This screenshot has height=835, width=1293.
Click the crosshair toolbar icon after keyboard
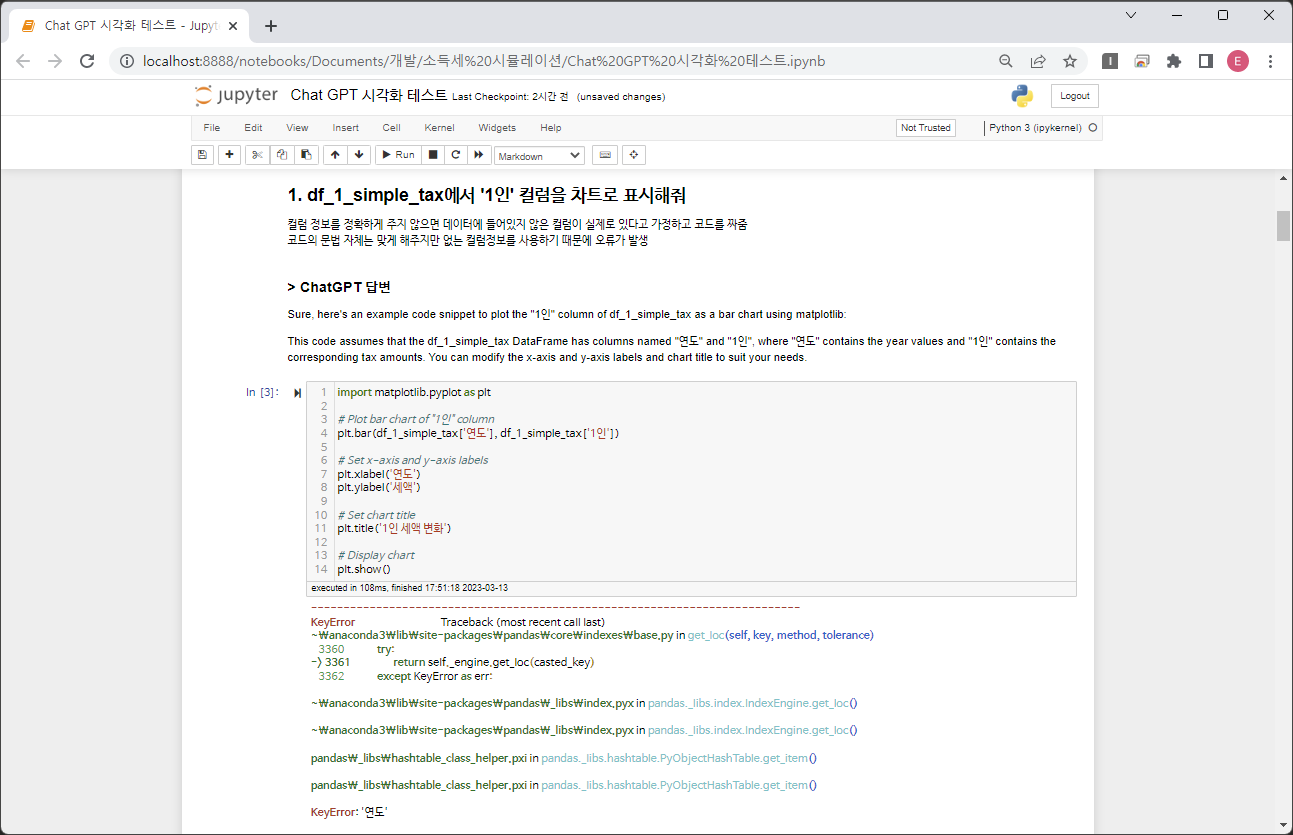pos(634,155)
